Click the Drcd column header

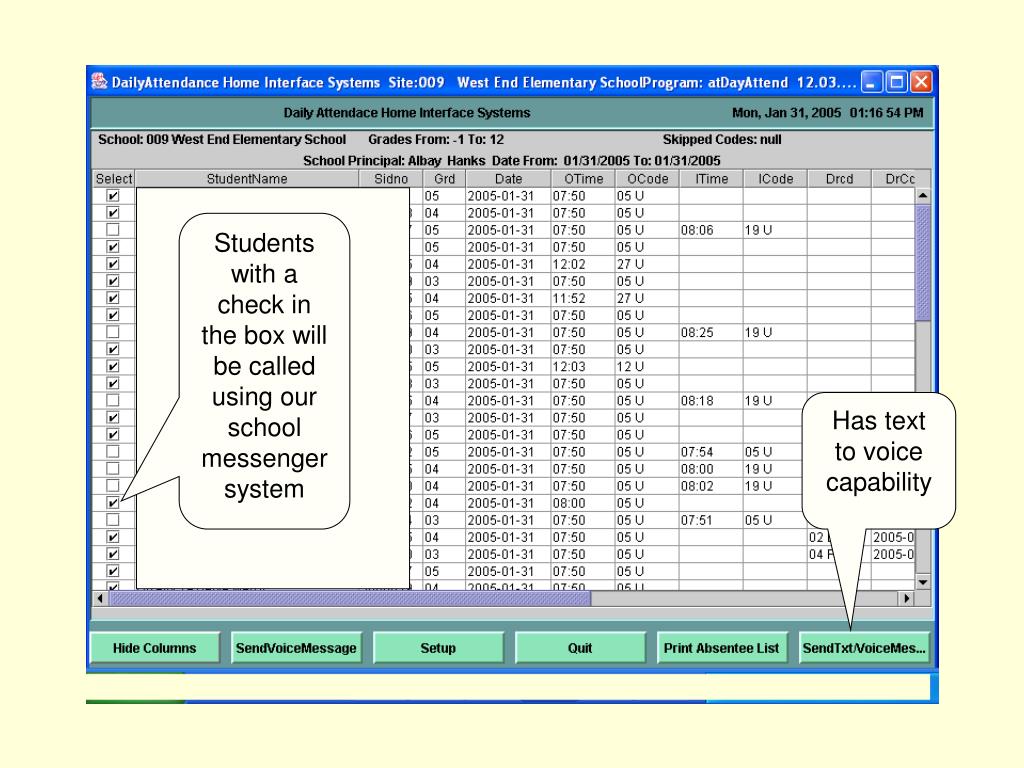[x=839, y=179]
